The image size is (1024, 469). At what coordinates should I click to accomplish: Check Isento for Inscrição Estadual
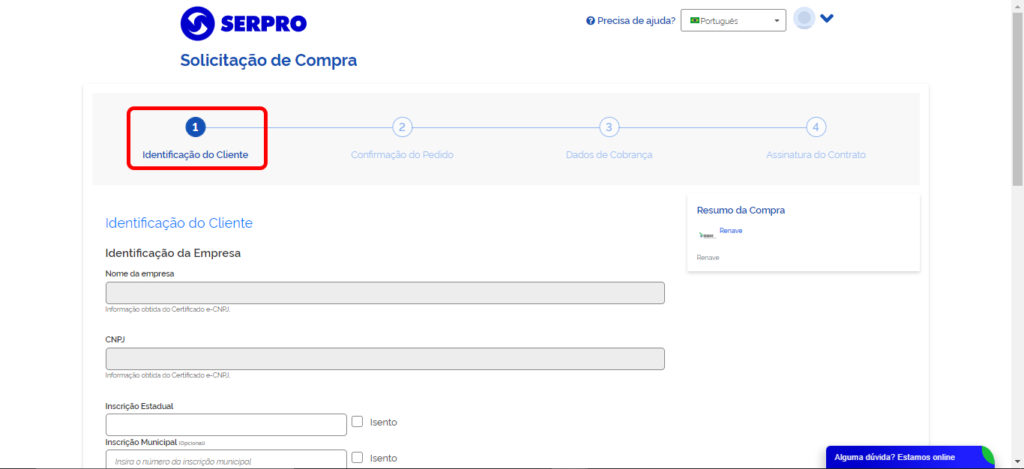(357, 422)
